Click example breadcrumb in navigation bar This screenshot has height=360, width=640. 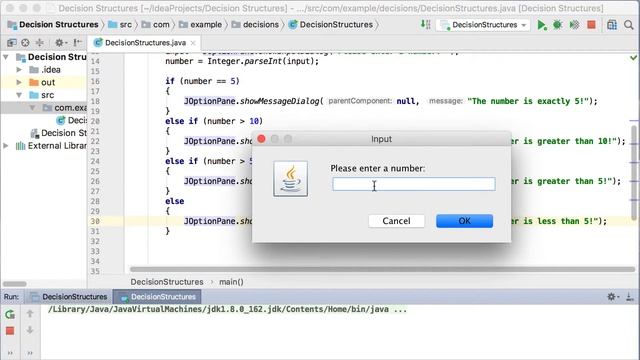[x=201, y=25]
